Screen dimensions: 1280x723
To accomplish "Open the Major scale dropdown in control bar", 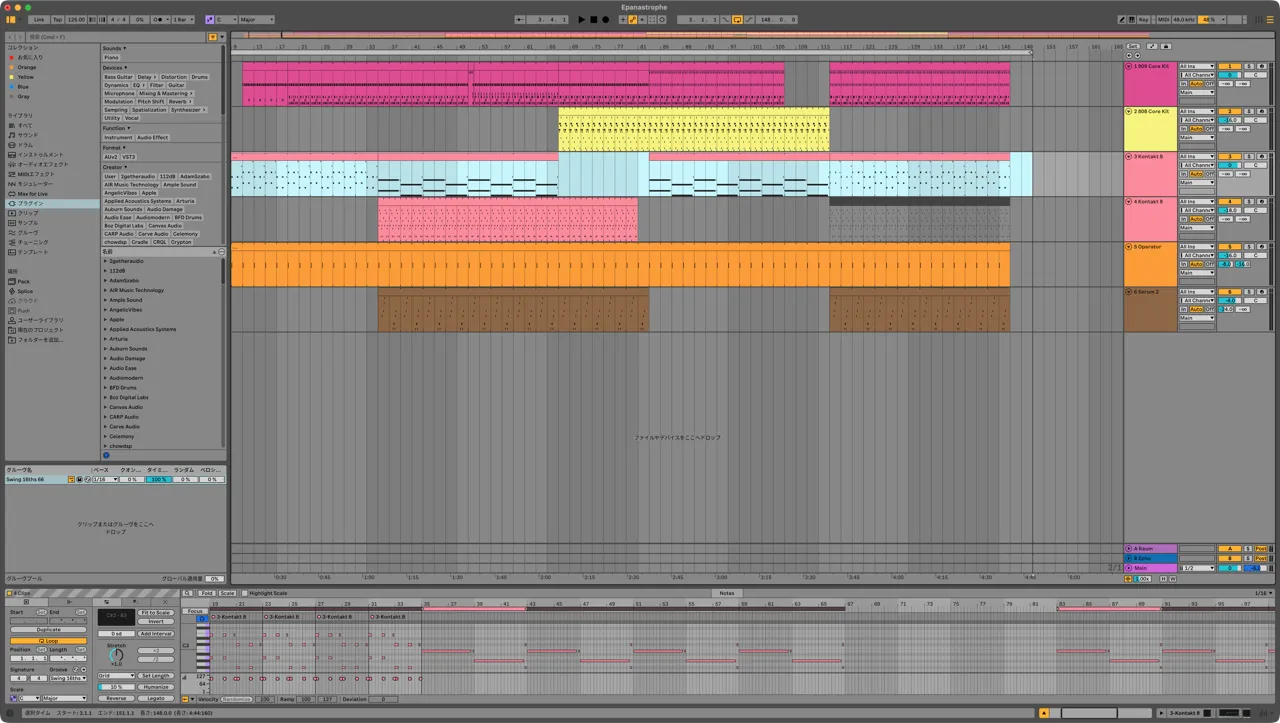I will 256,19.
